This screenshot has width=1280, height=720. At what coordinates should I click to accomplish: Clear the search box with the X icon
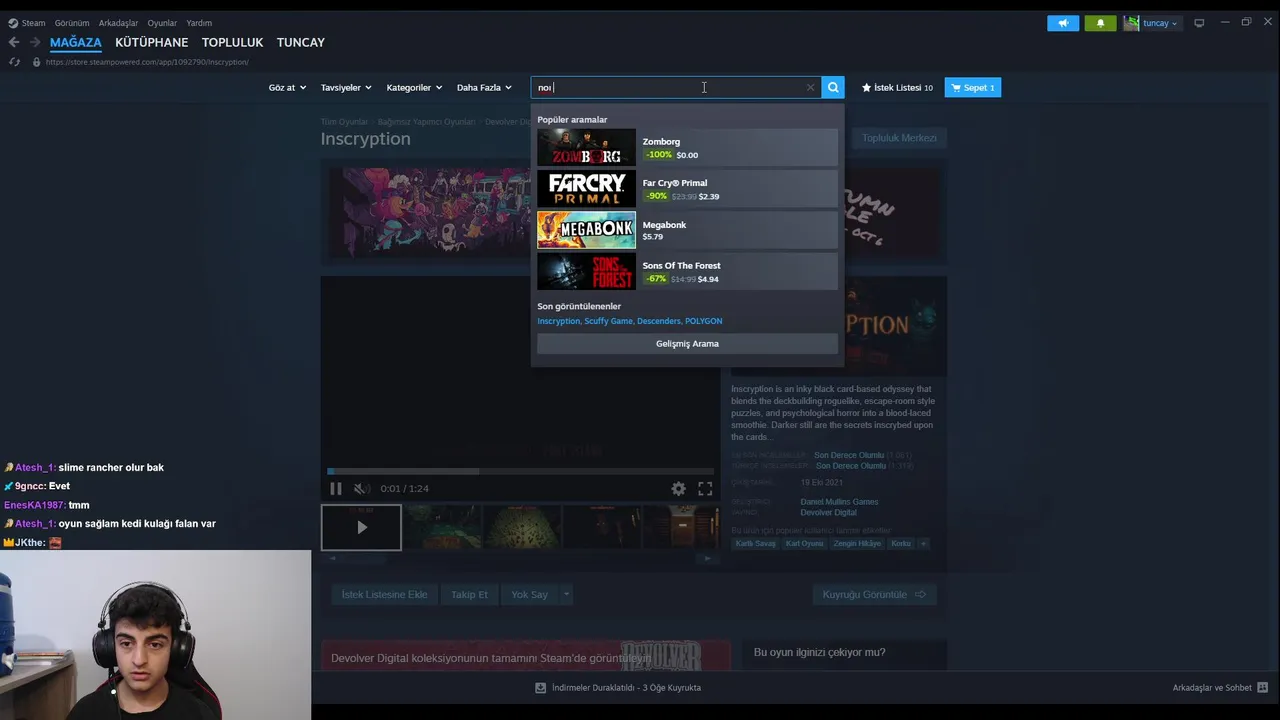[x=810, y=87]
